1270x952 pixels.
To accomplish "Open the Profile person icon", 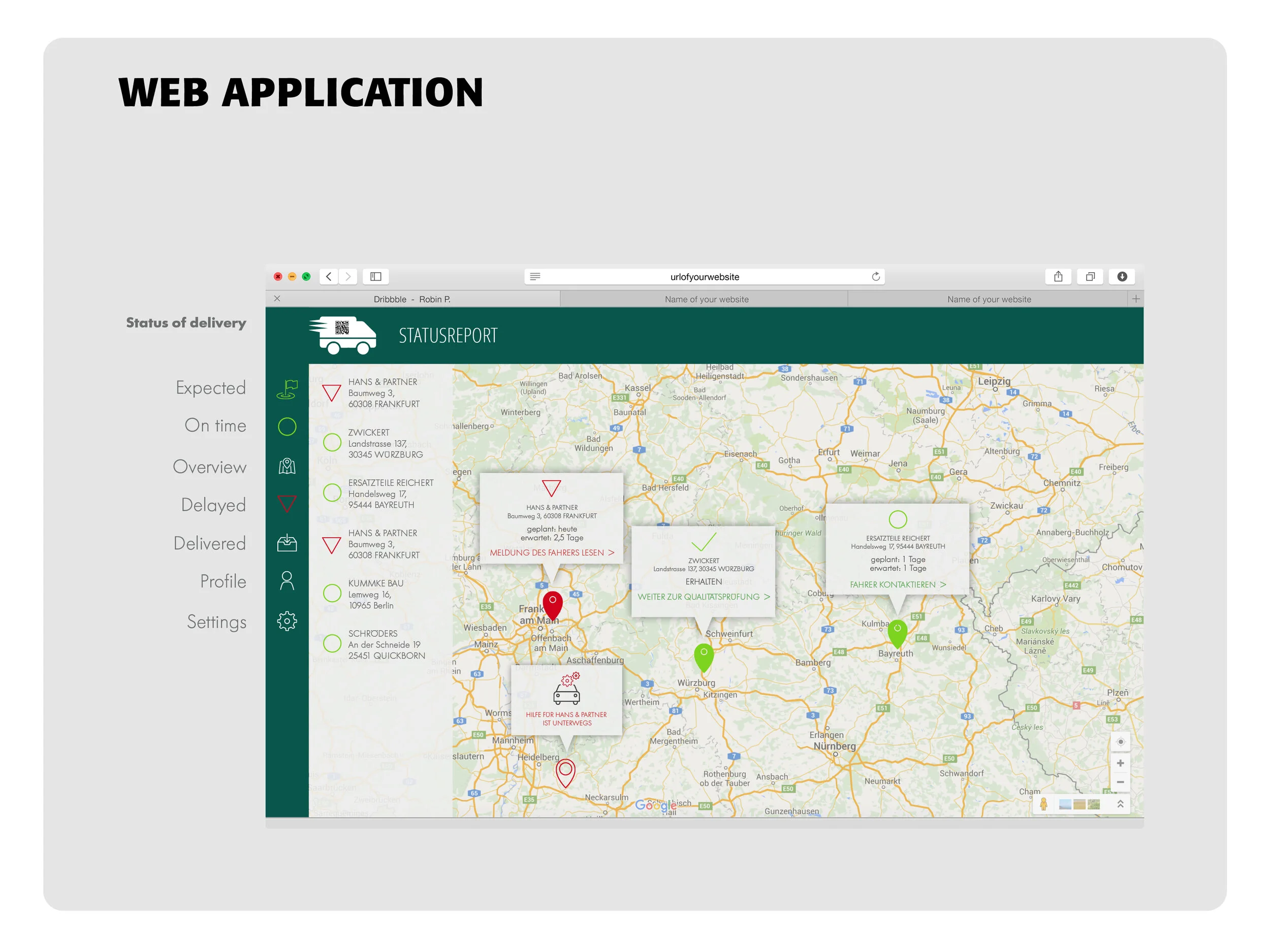I will (287, 581).
